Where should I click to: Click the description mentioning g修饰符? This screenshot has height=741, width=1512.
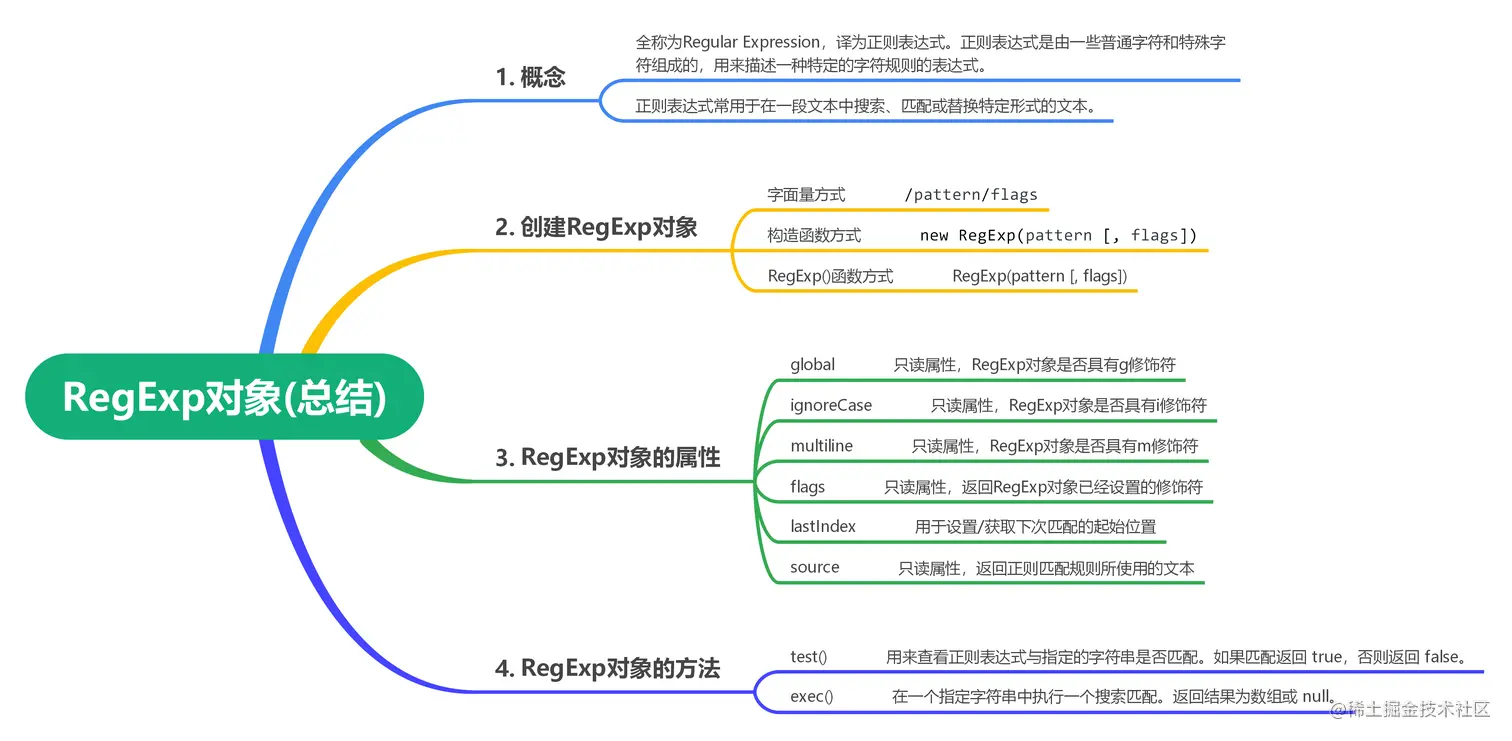[1034, 365]
